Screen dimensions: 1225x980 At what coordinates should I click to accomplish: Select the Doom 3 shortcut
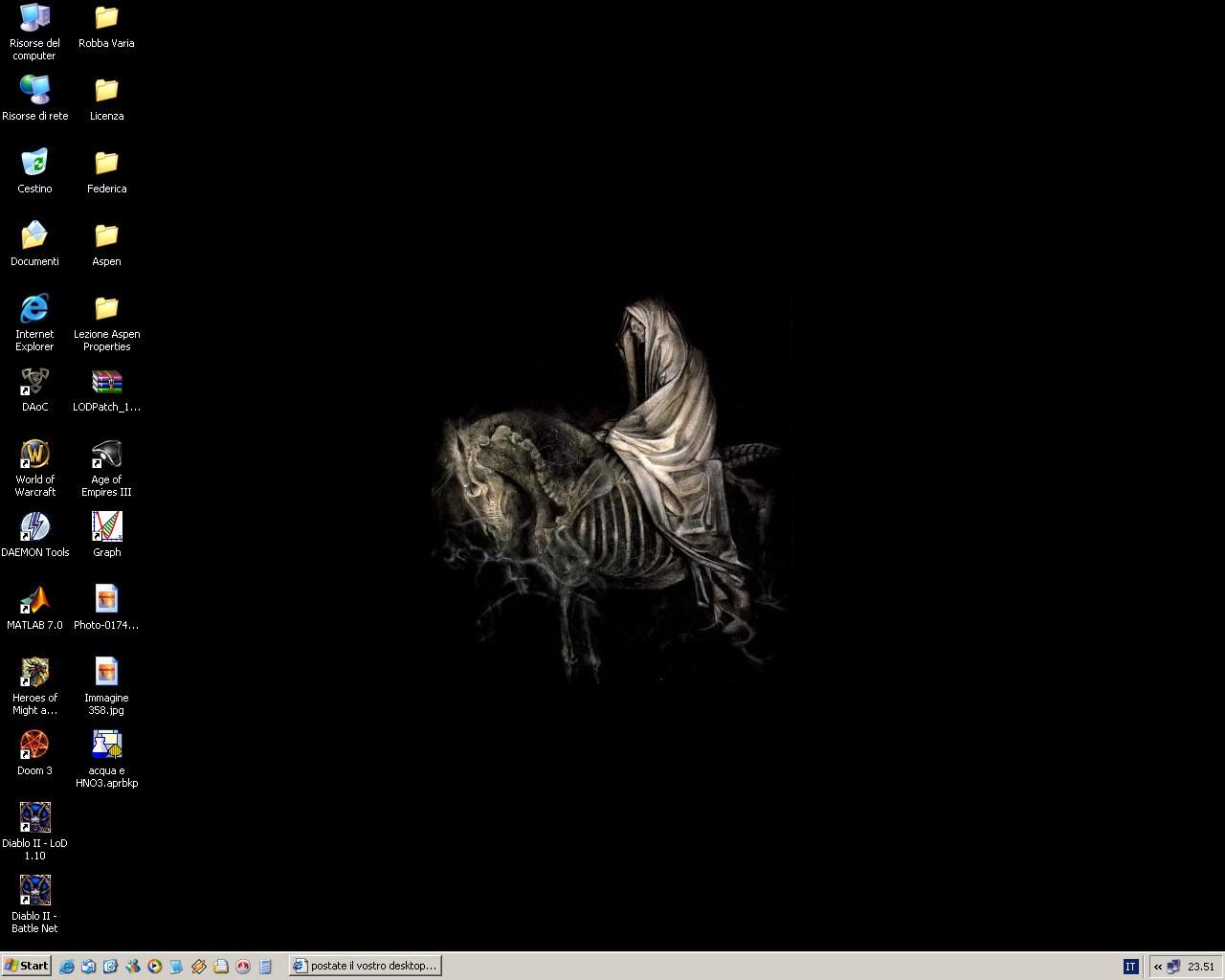tap(34, 753)
